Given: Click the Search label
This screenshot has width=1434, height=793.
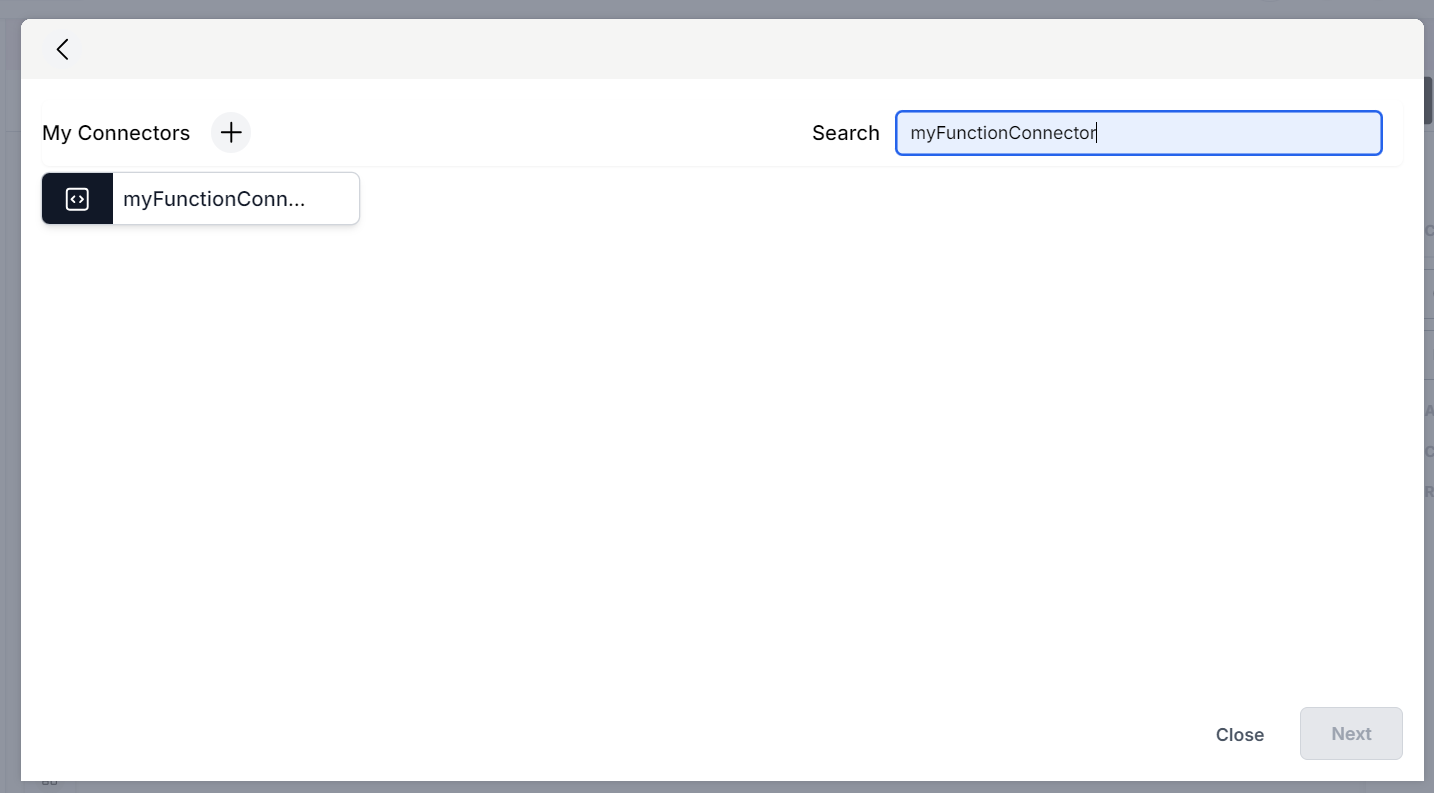Looking at the screenshot, I should pyautogui.click(x=846, y=133).
